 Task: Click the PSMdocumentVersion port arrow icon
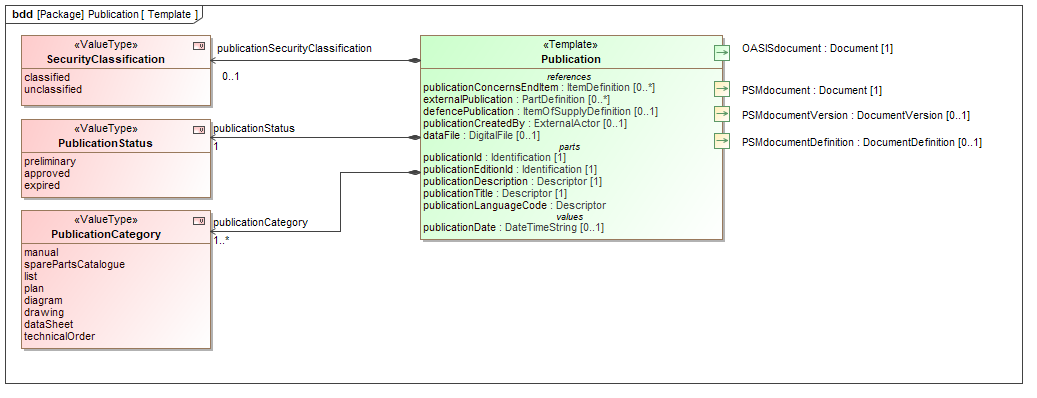pos(722,114)
